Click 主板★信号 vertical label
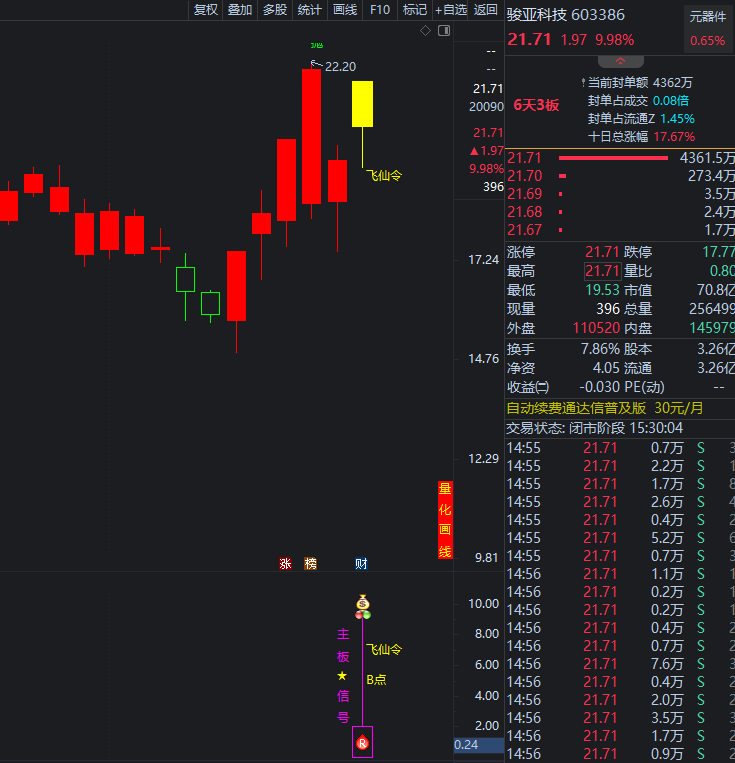Viewport: 735px width, 763px height. 343,675
